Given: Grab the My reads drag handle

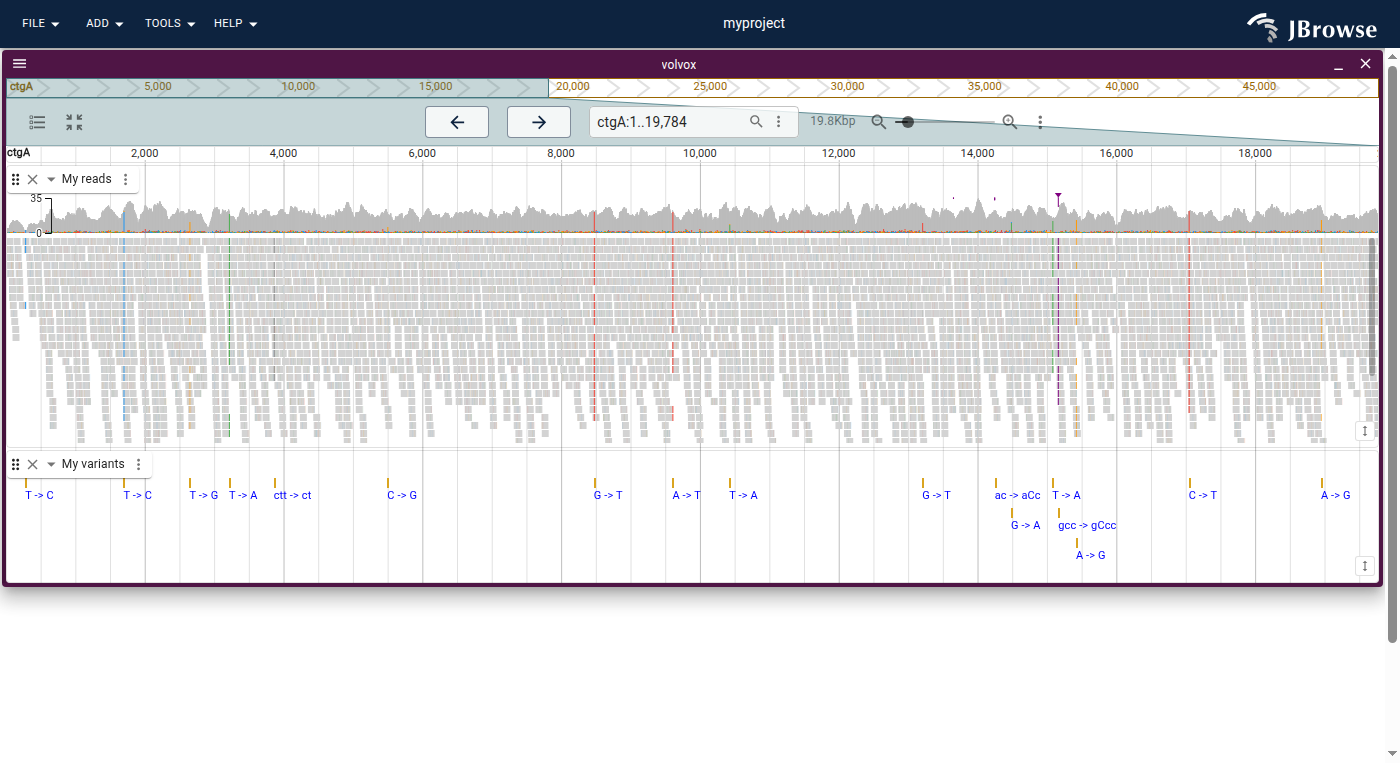Looking at the screenshot, I should [16, 180].
